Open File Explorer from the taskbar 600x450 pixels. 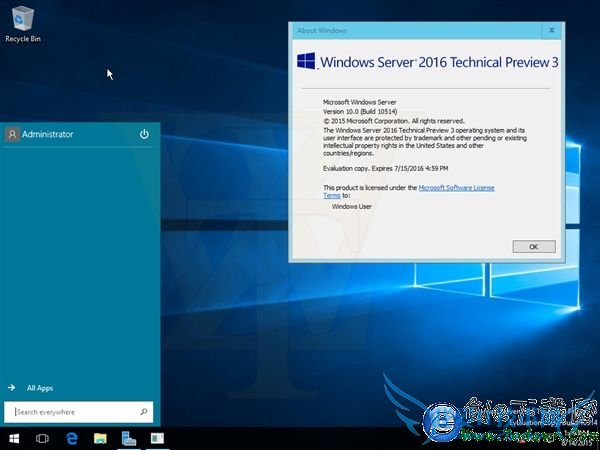click(100, 439)
